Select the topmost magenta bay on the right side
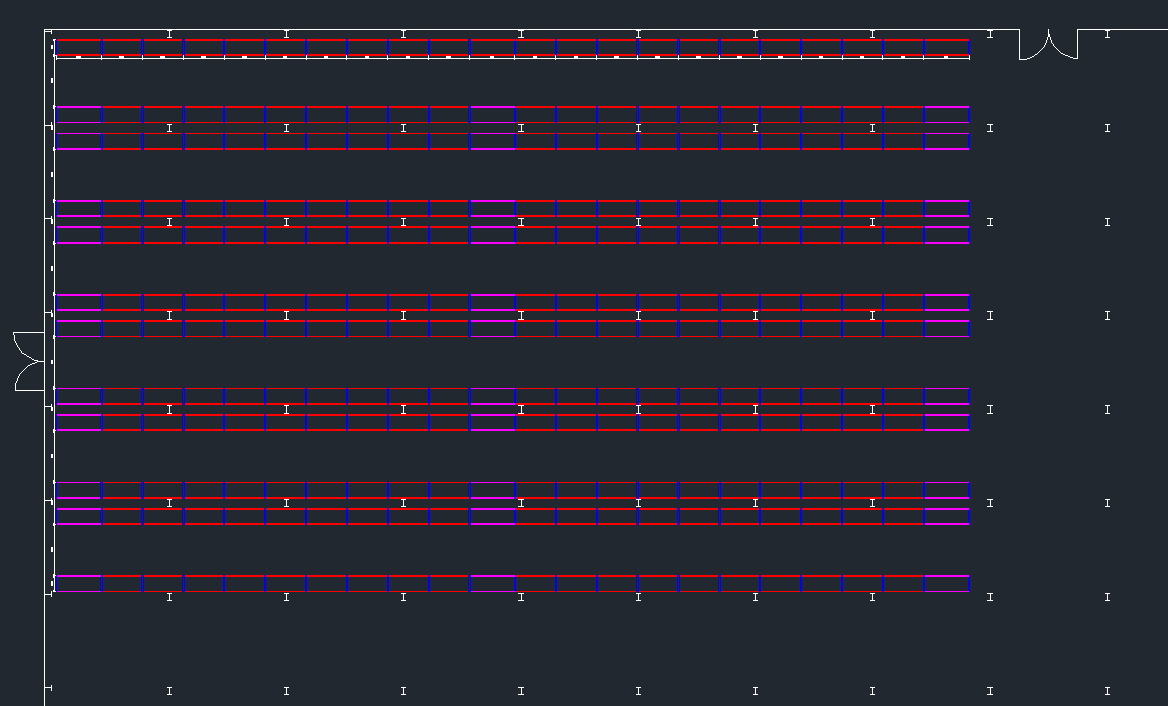1168x706 pixels. (947, 114)
